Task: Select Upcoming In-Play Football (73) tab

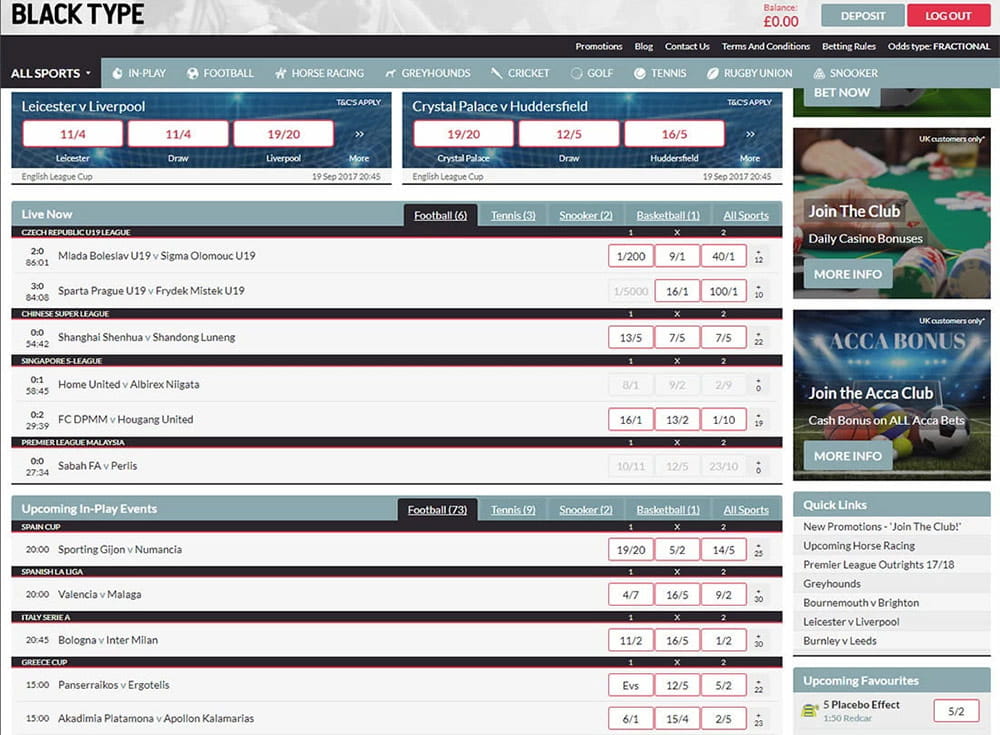Action: coord(437,510)
